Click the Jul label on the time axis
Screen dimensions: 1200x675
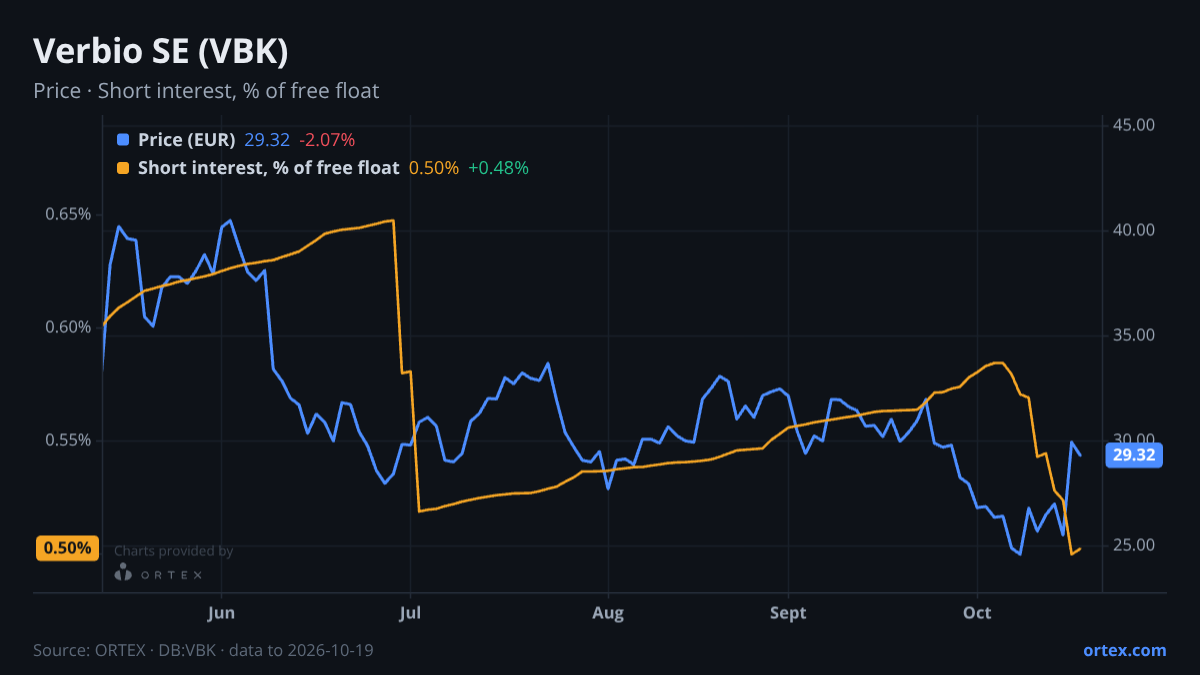tap(409, 612)
